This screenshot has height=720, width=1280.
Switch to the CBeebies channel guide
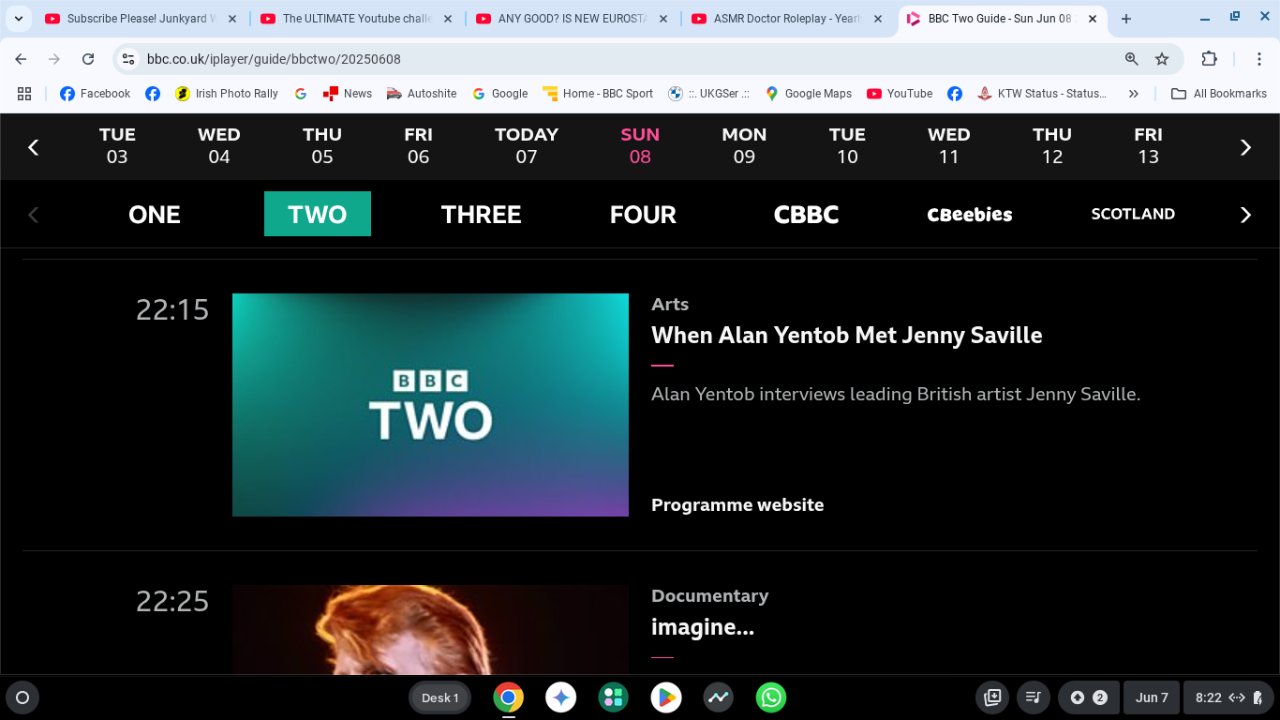coord(970,214)
